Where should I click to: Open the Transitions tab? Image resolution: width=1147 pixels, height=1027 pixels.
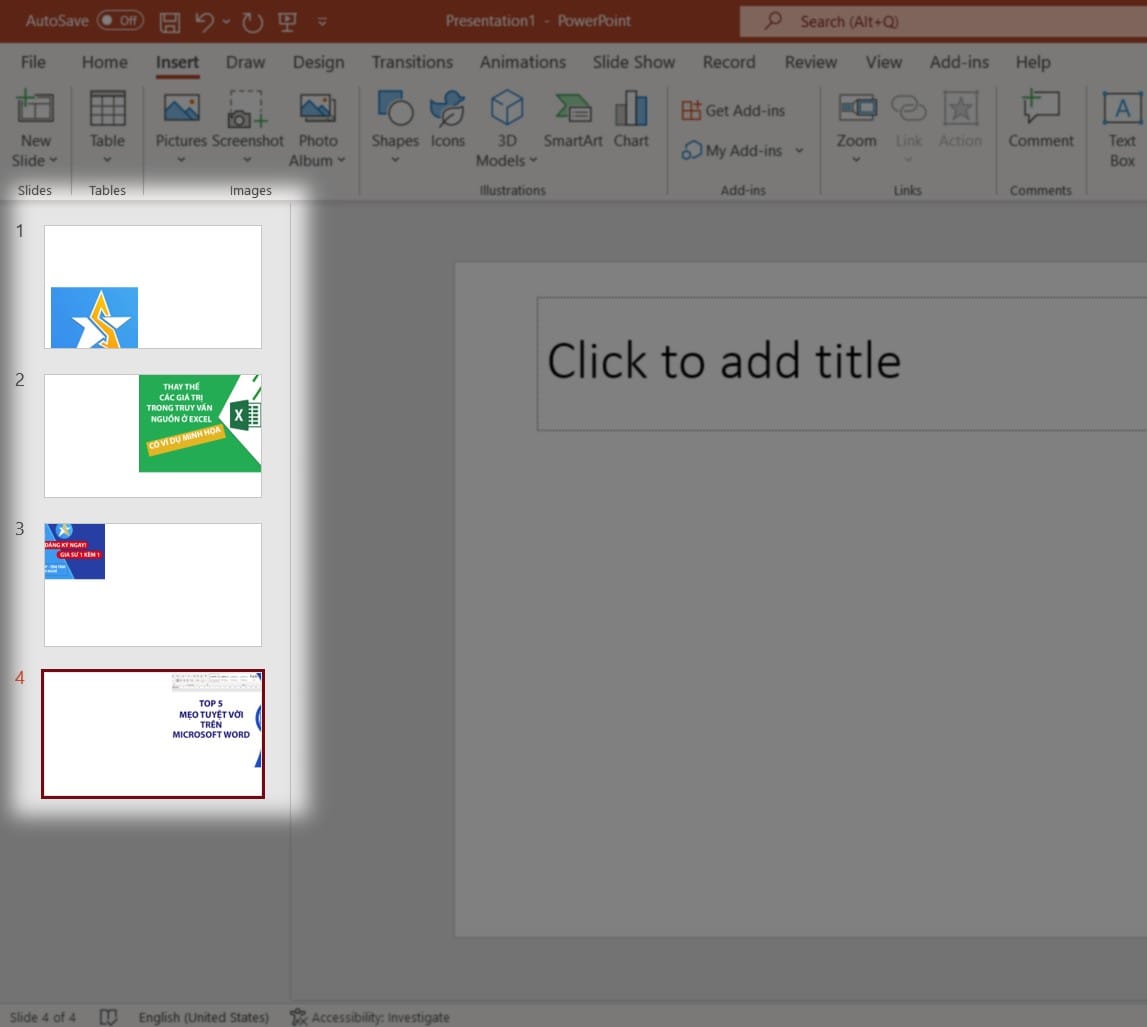(412, 62)
